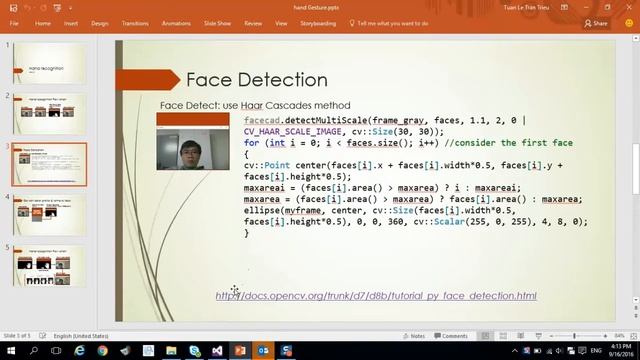The width and height of the screenshot is (640, 360).
Task: Click code line starting 'ellipse(myframe'
Action: 380,211
